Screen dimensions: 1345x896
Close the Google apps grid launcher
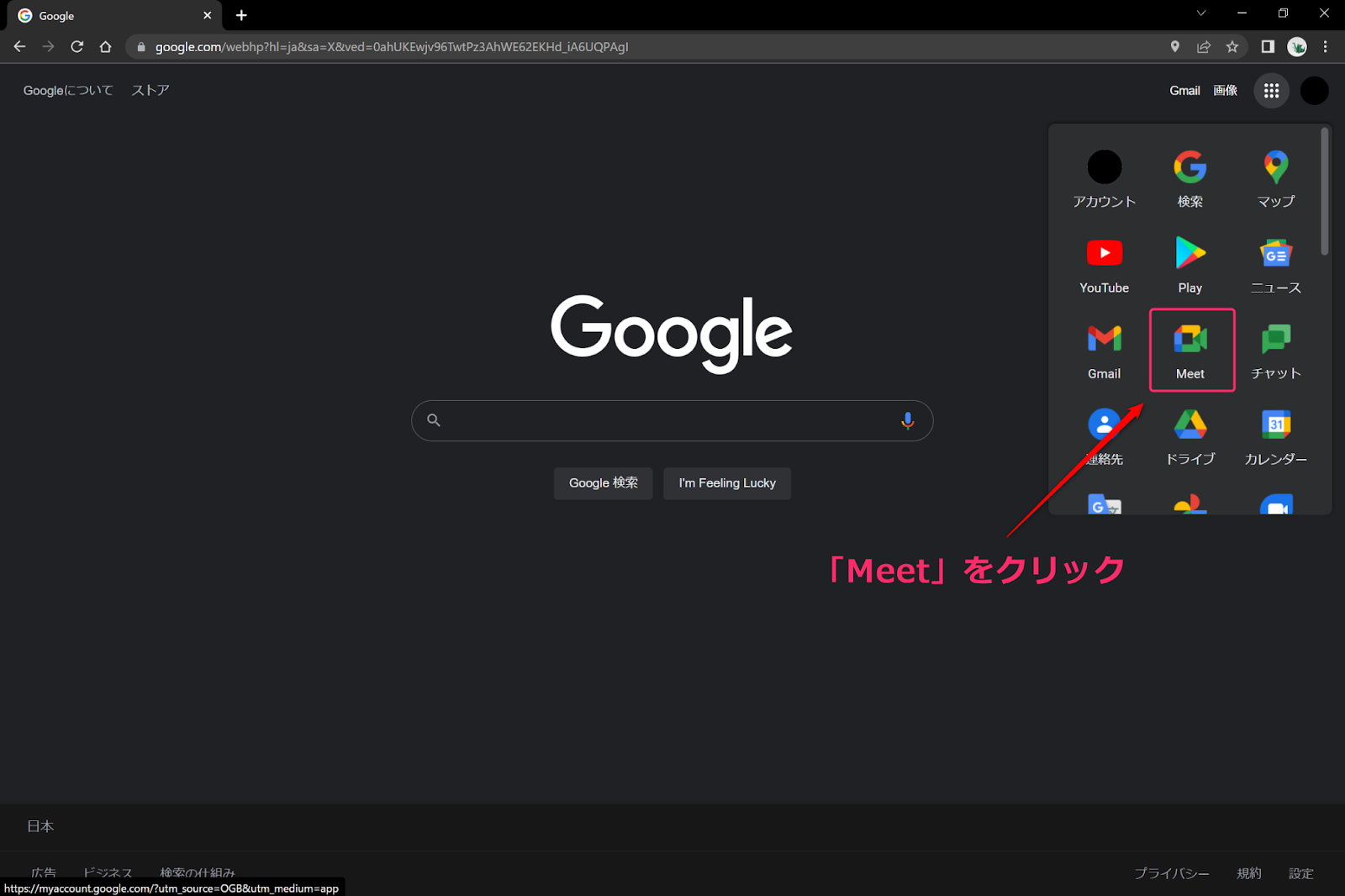[1271, 91]
